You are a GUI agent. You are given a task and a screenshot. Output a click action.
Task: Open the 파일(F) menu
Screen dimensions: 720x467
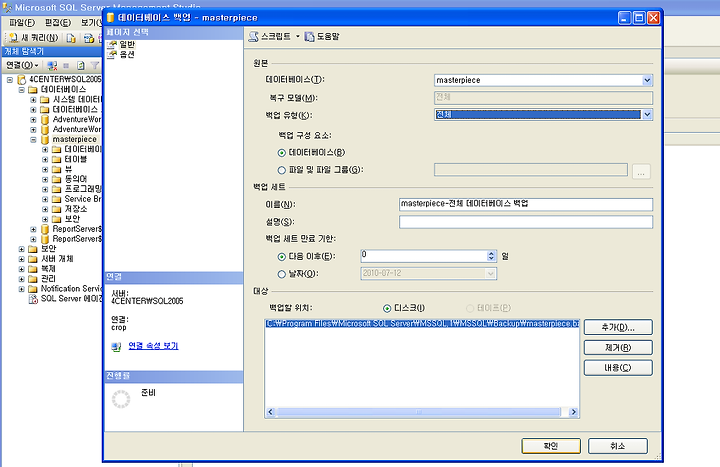(x=22, y=23)
